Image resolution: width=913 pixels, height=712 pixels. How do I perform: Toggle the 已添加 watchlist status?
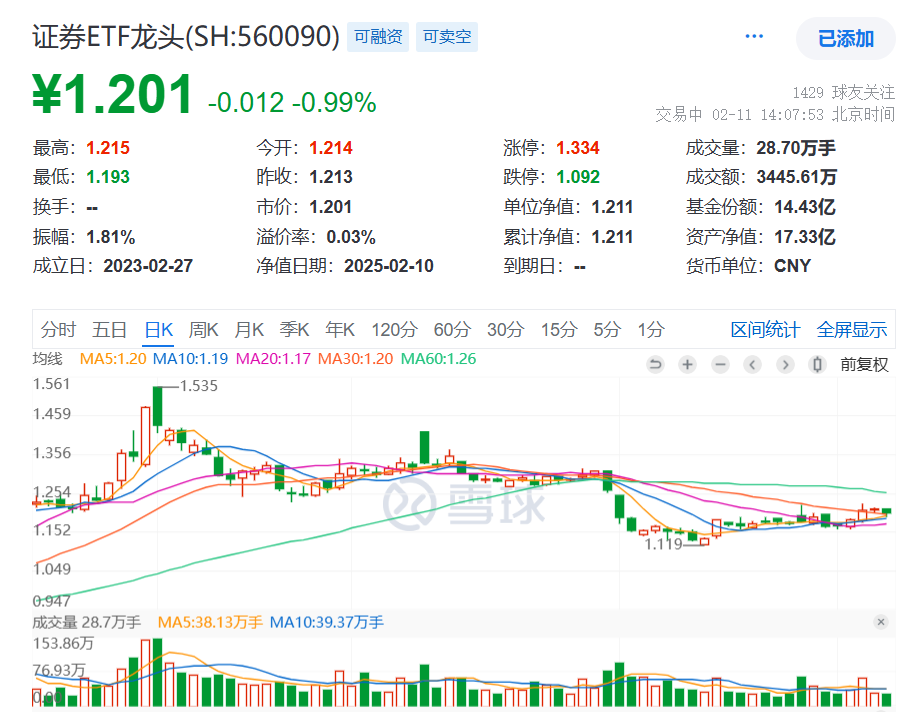point(845,37)
